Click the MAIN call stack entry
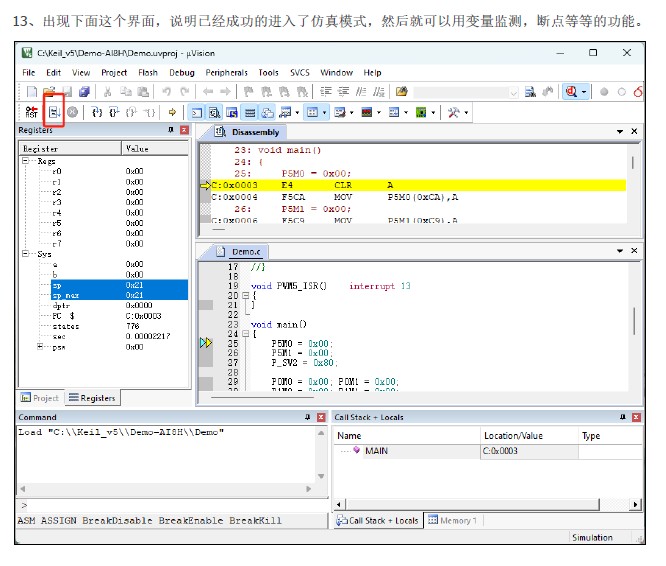This screenshot has width=666, height=566. coord(376,451)
